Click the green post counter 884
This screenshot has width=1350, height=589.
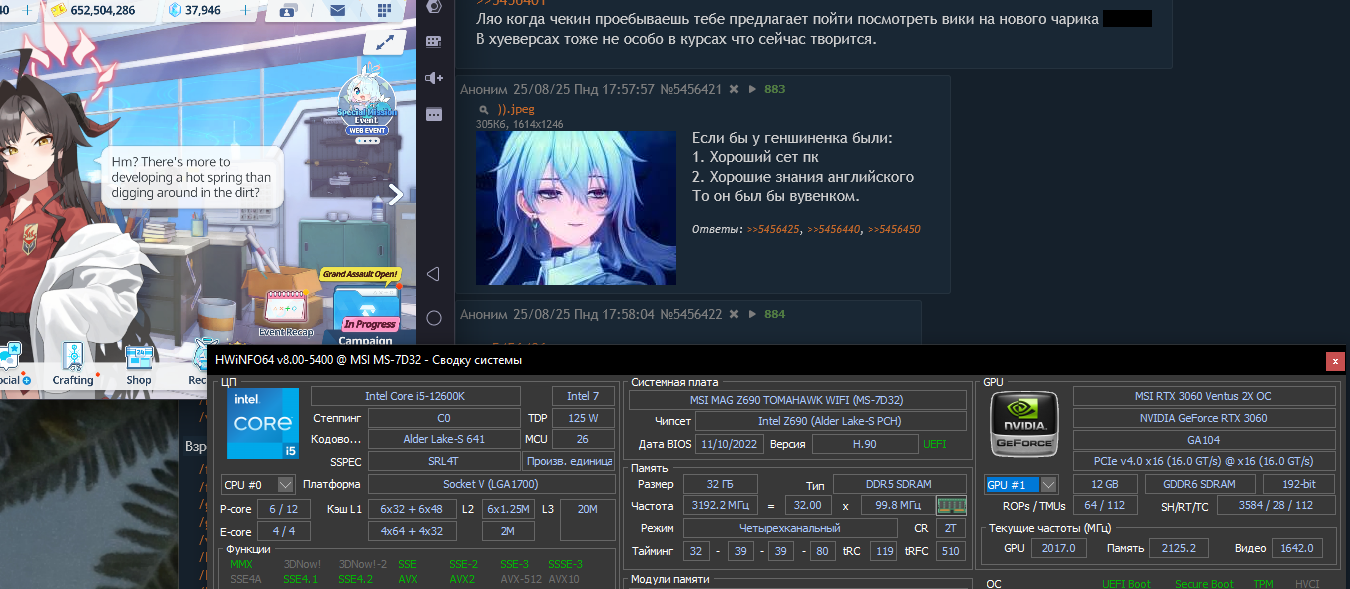coord(775,314)
